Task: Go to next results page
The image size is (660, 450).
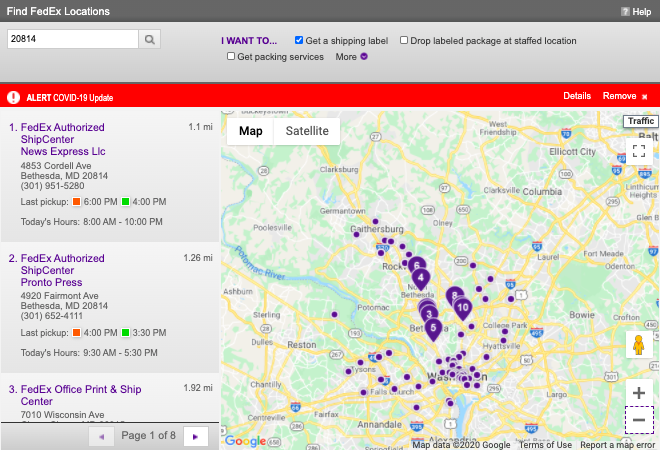Action: pyautogui.click(x=195, y=437)
